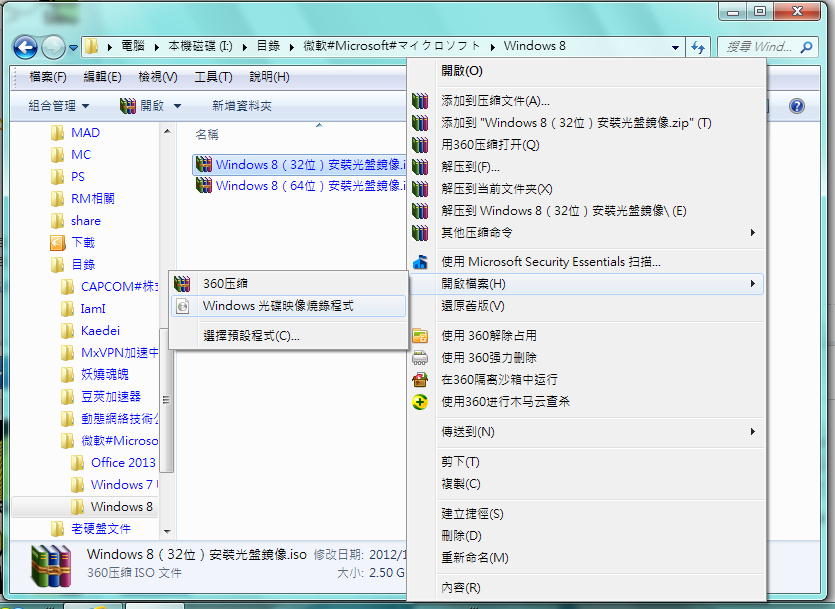The image size is (835, 609).
Task: Click 解压到(F)... entry
Action: [586, 167]
